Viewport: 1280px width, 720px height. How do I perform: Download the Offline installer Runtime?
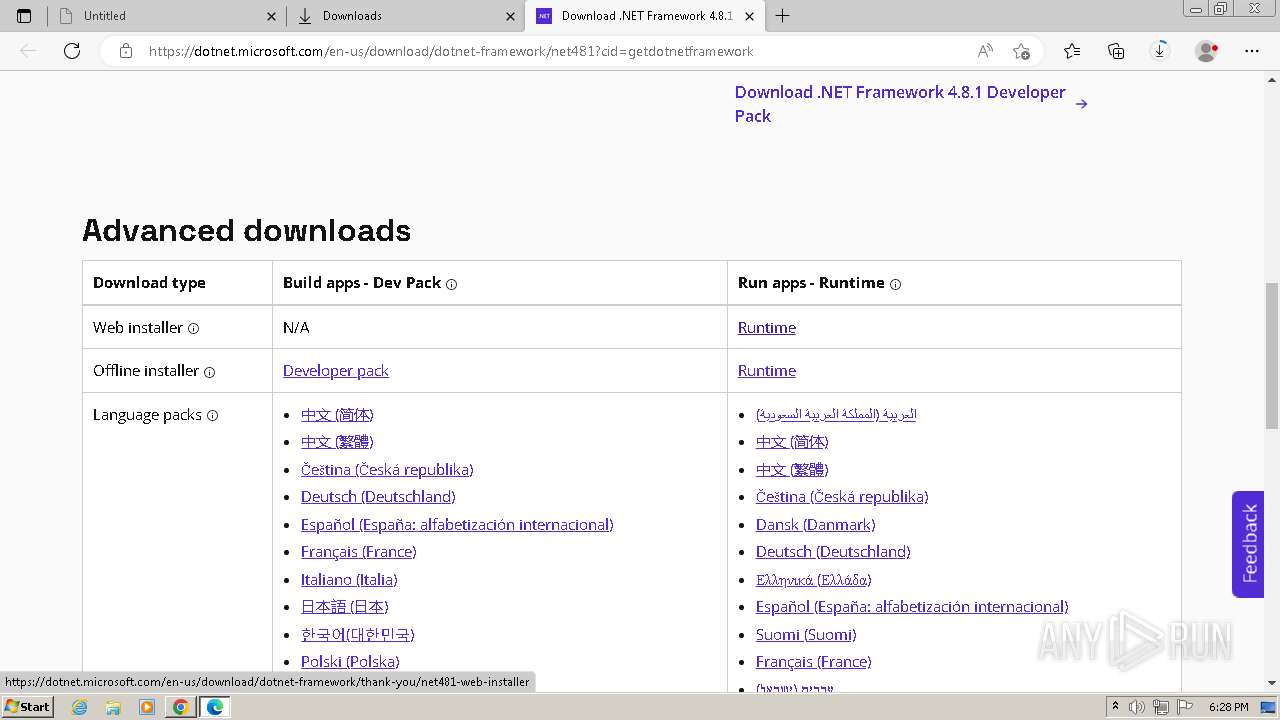(x=767, y=370)
